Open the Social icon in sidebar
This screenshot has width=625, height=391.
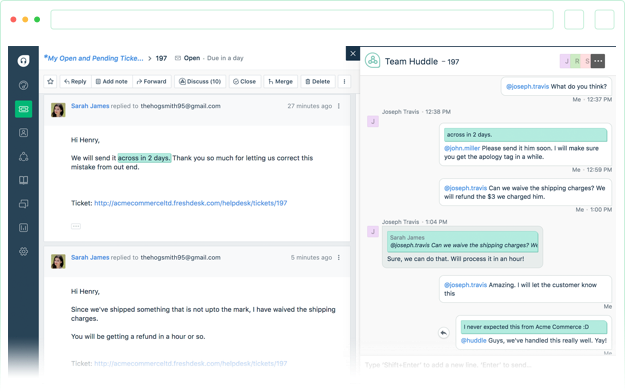point(24,157)
